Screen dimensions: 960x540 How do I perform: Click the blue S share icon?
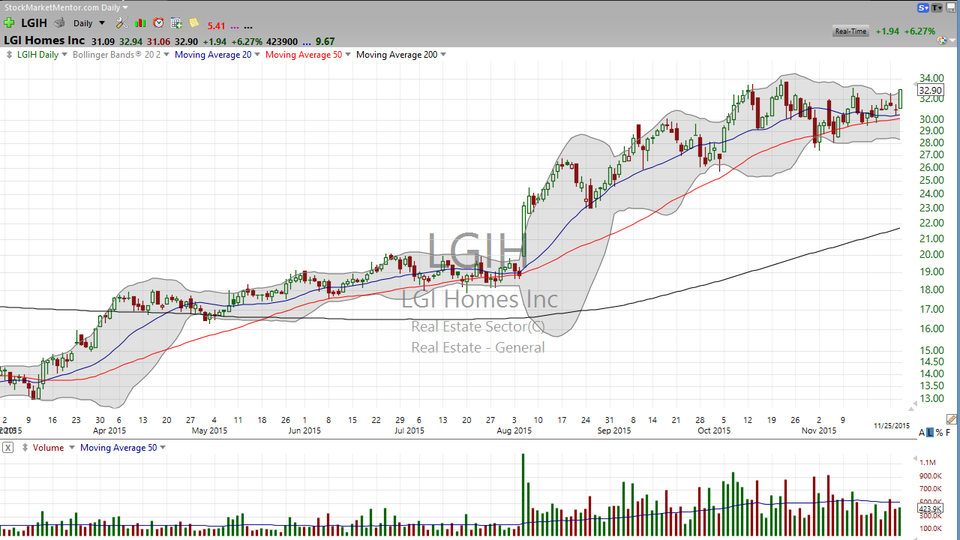click(x=923, y=8)
